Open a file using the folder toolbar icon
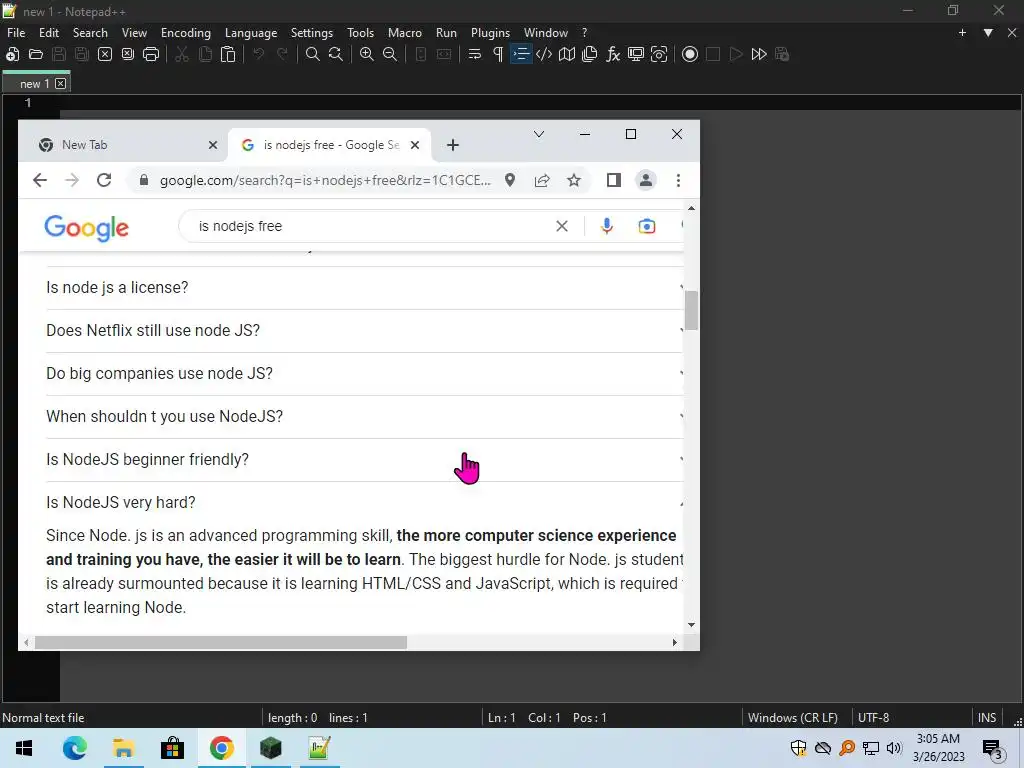This screenshot has height=768, width=1024. [36, 54]
